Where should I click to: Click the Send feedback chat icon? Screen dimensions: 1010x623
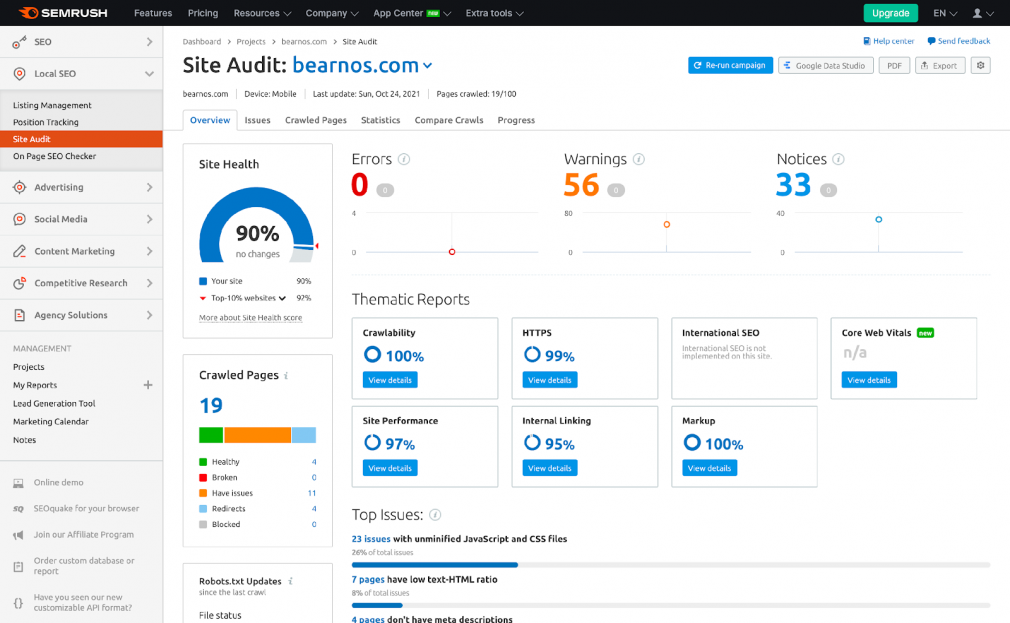[x=931, y=41]
